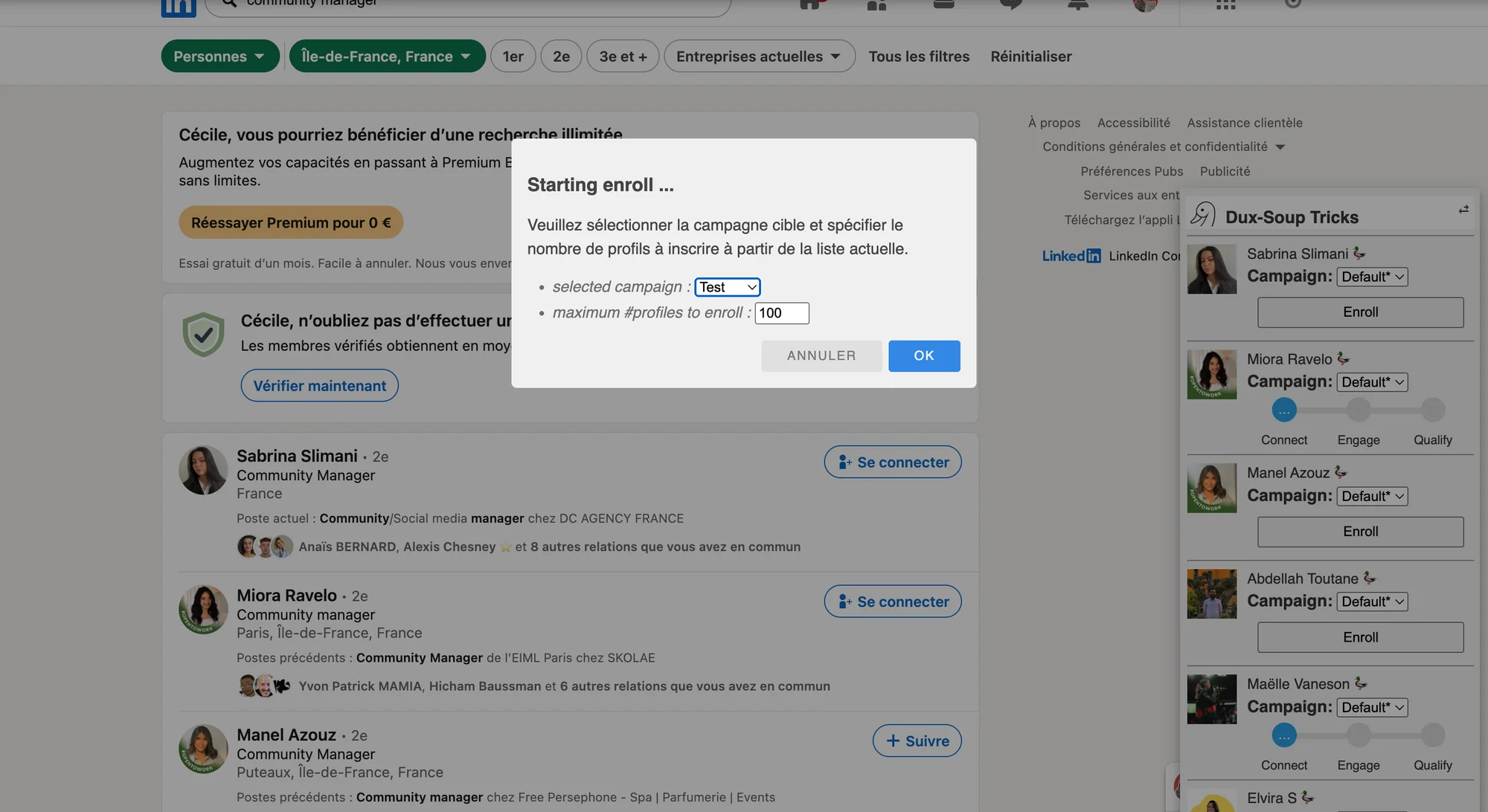Screen dimensions: 1488x812
Task: Open the Préférences Pubs link
Action: pyautogui.click(x=1132, y=171)
